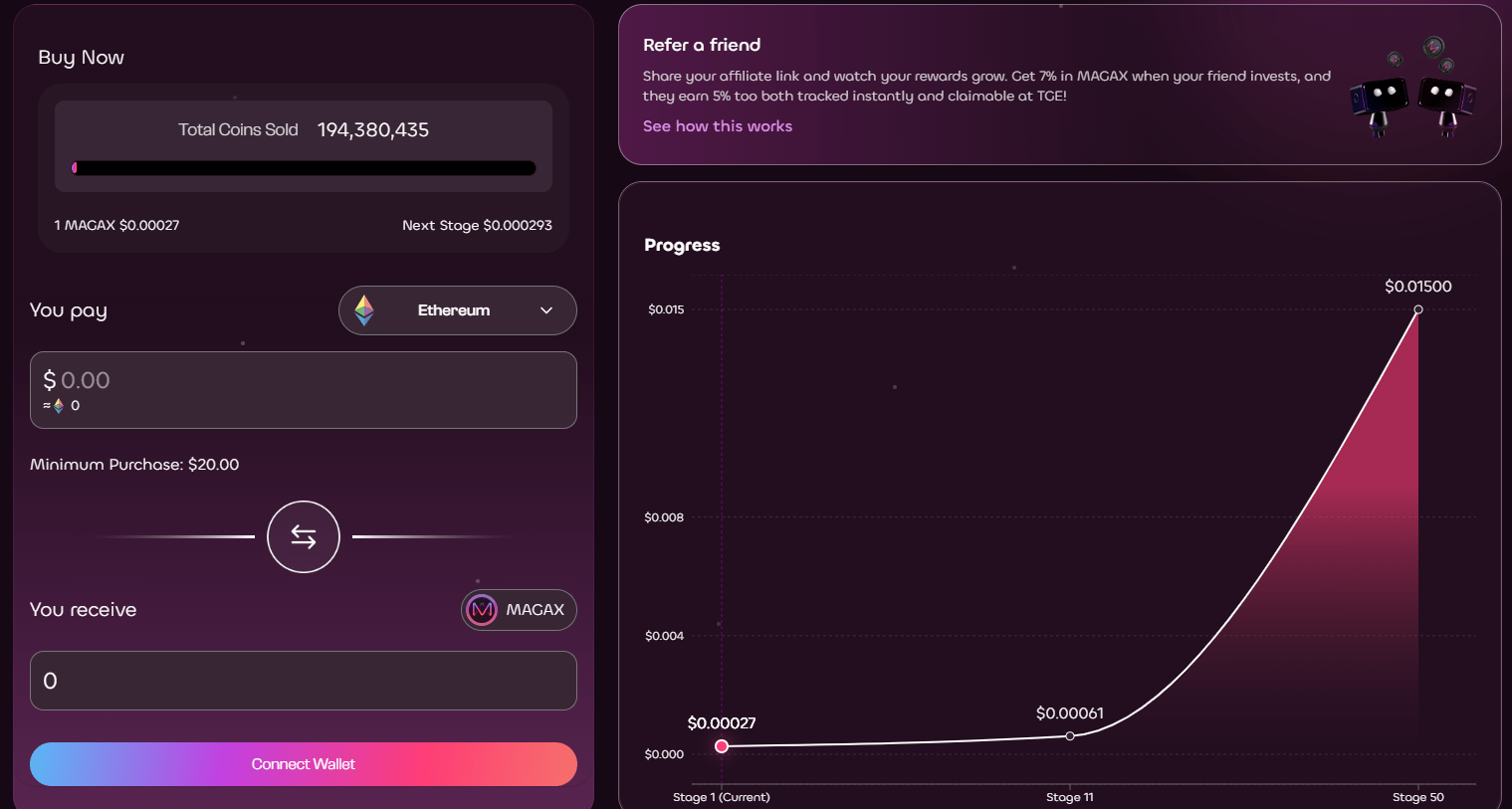1512x809 pixels.
Task: Select the Stage 11 point at $0.00061
Action: point(1070,736)
